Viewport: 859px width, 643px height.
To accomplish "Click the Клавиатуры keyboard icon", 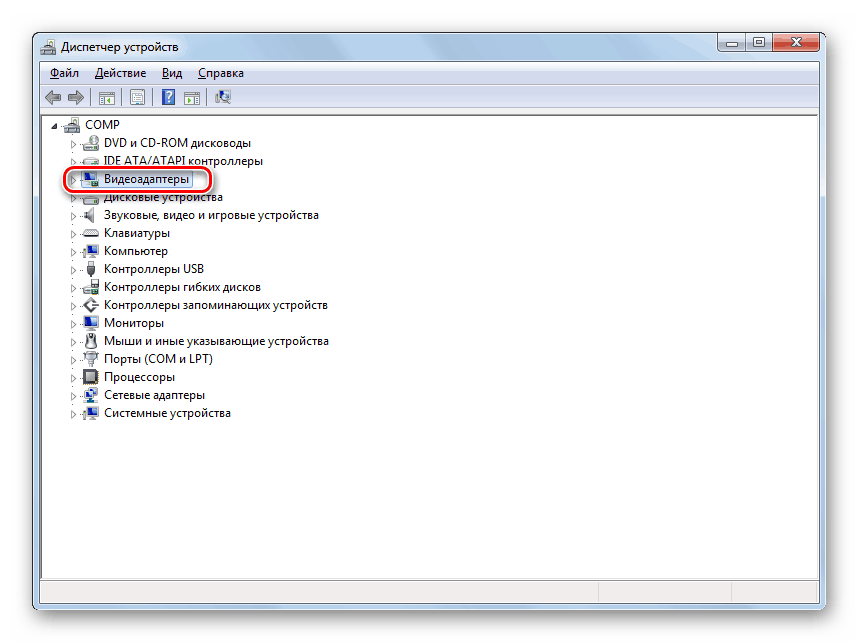I will coord(90,233).
